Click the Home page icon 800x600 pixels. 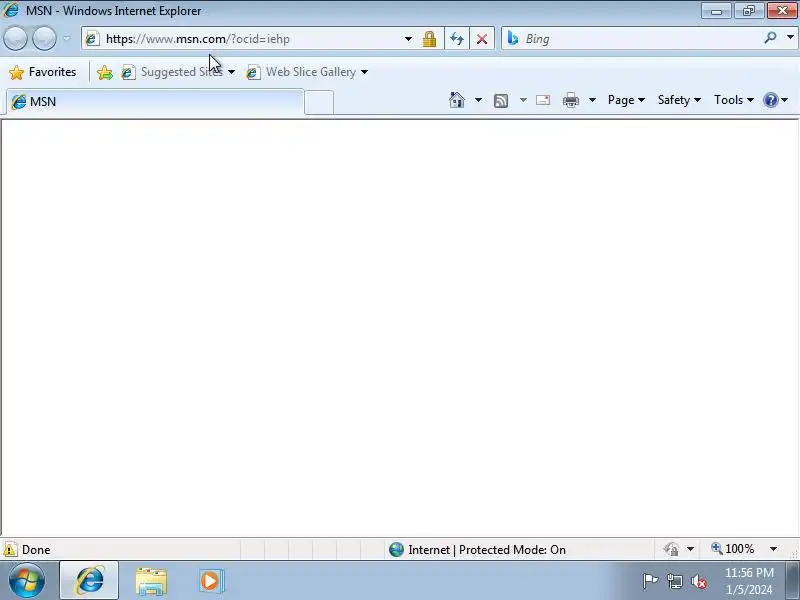457,100
